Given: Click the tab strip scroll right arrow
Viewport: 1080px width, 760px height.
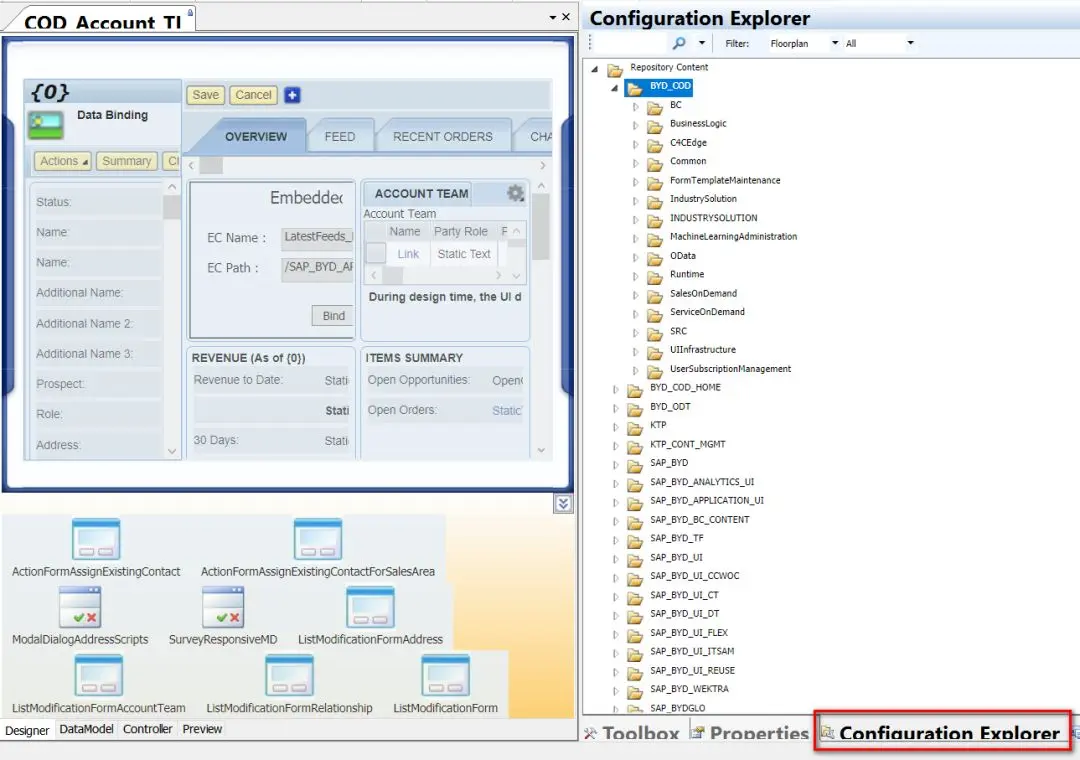Looking at the screenshot, I should pos(543,165).
